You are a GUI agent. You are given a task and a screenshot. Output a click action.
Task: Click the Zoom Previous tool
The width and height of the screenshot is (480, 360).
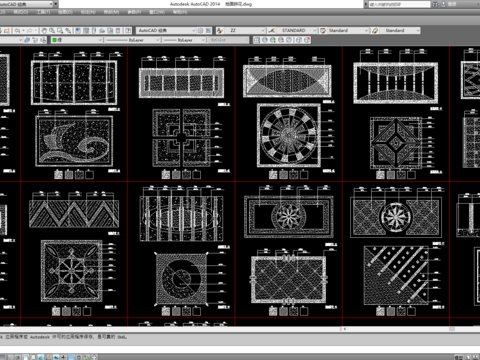68,31
